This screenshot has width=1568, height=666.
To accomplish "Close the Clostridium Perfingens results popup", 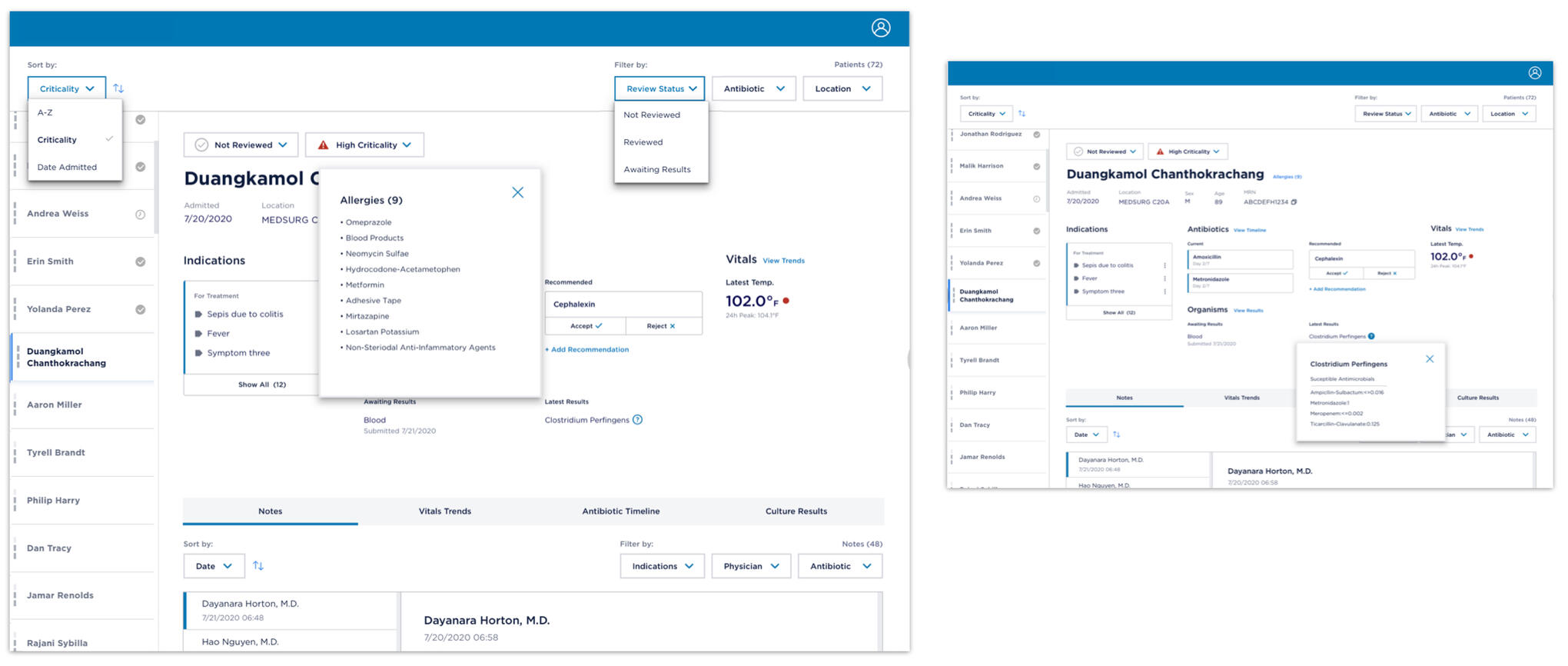I will click(1429, 359).
